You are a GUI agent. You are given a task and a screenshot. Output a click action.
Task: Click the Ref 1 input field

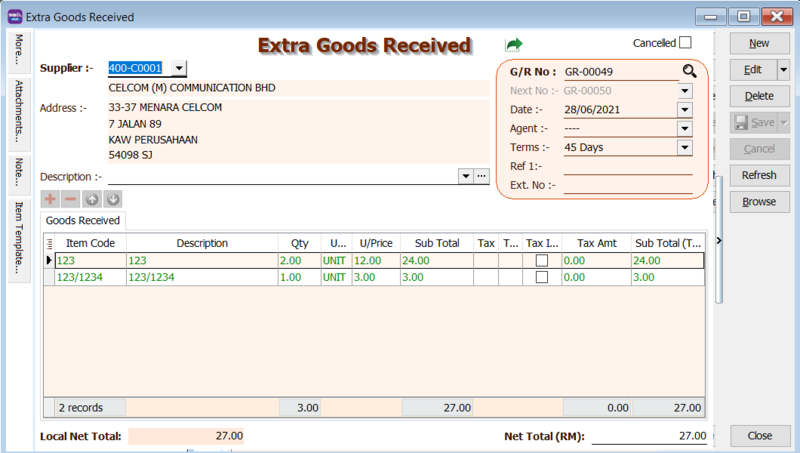click(627, 166)
